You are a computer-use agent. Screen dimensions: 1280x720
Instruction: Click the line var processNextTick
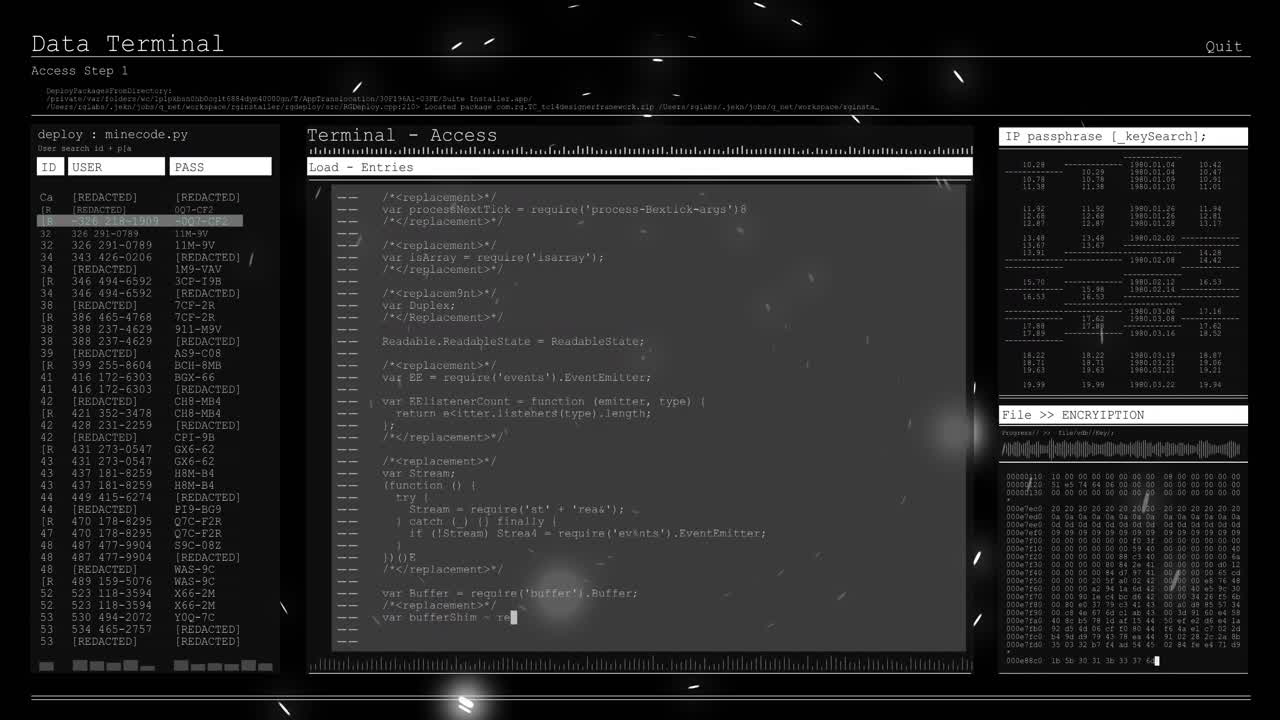(x=564, y=209)
